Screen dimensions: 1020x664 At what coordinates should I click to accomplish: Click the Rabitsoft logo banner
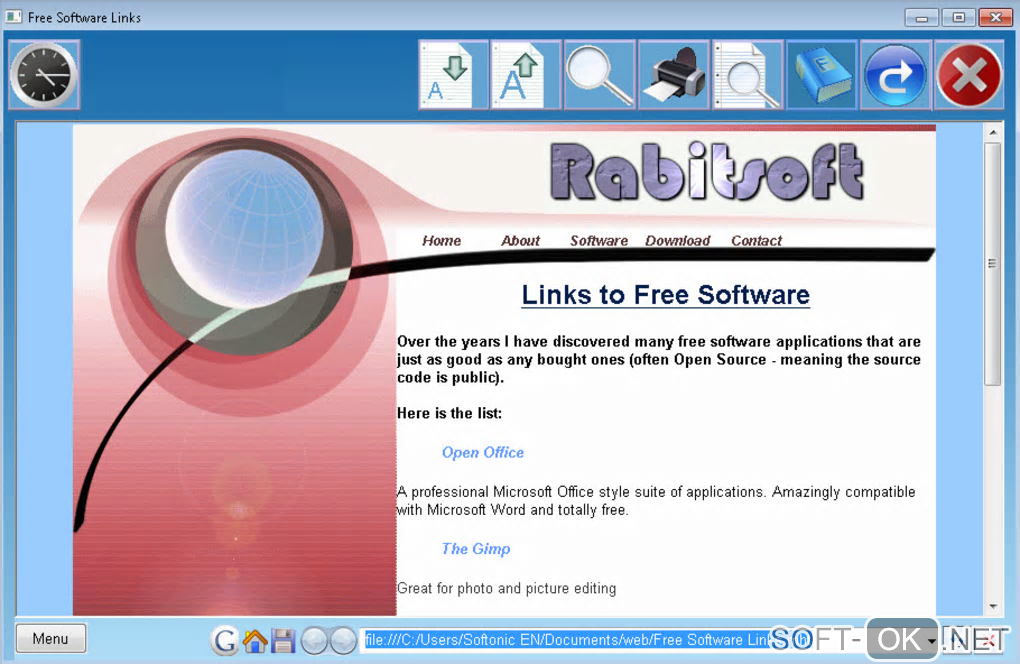tap(707, 172)
